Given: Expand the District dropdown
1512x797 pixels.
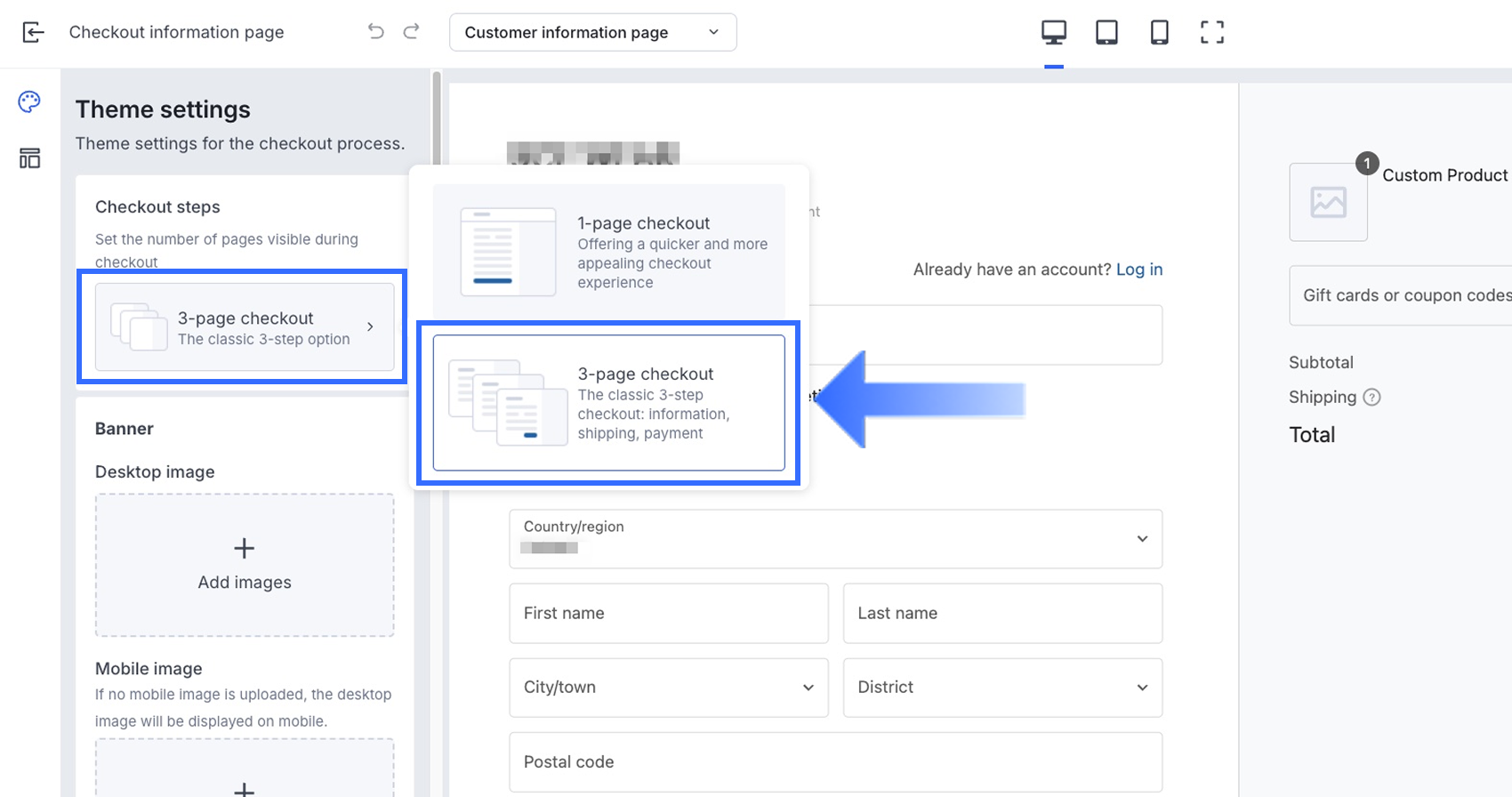Looking at the screenshot, I should (x=1001, y=688).
